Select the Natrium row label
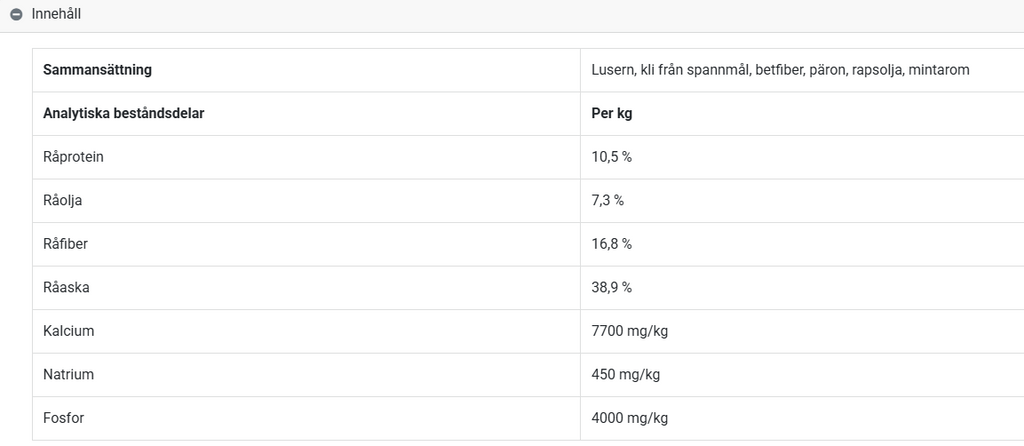The image size is (1024, 446). coord(69,374)
